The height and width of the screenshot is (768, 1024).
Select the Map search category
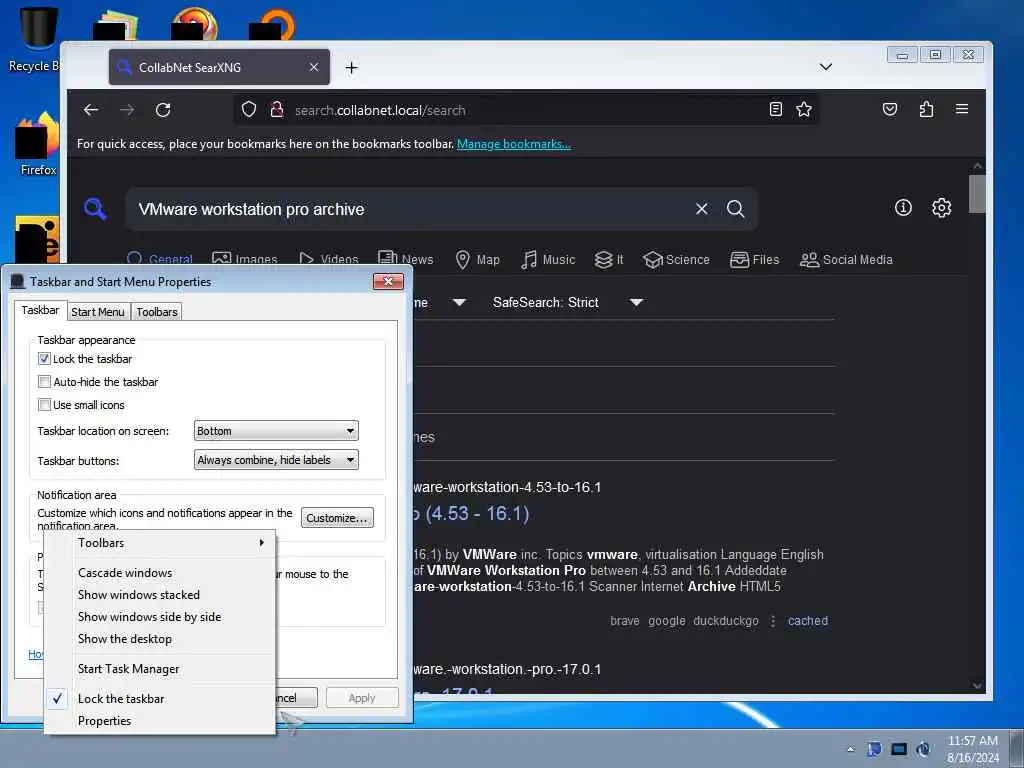click(477, 259)
